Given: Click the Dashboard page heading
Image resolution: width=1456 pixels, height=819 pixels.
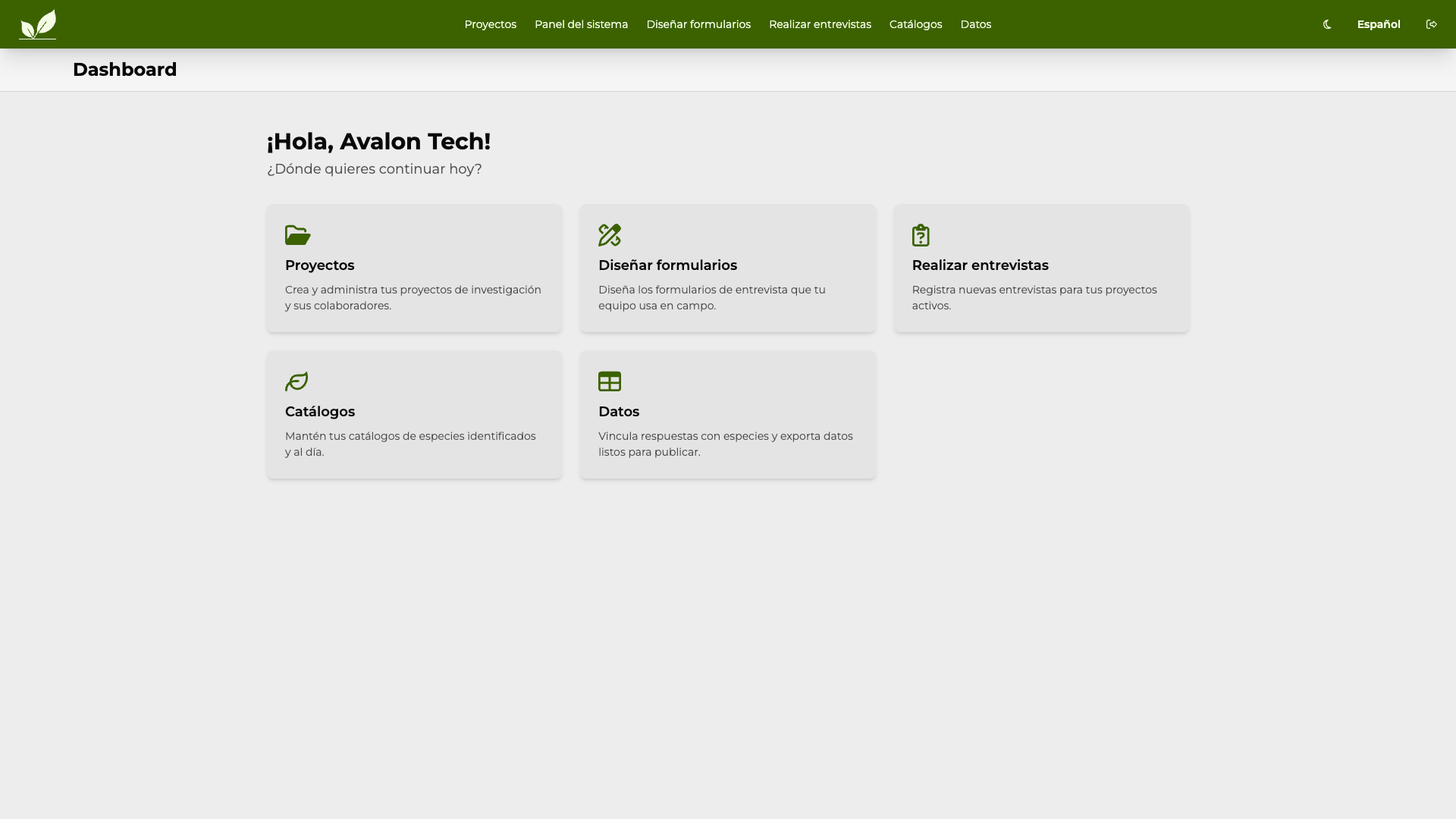Looking at the screenshot, I should pyautogui.click(x=124, y=70).
